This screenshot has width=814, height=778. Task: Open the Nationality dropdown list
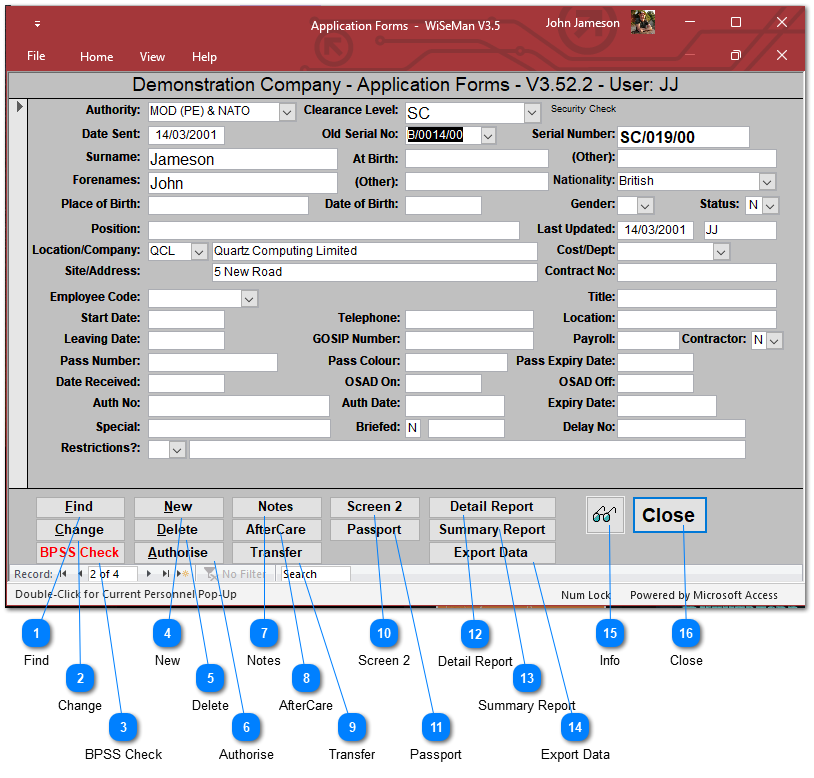(767, 182)
